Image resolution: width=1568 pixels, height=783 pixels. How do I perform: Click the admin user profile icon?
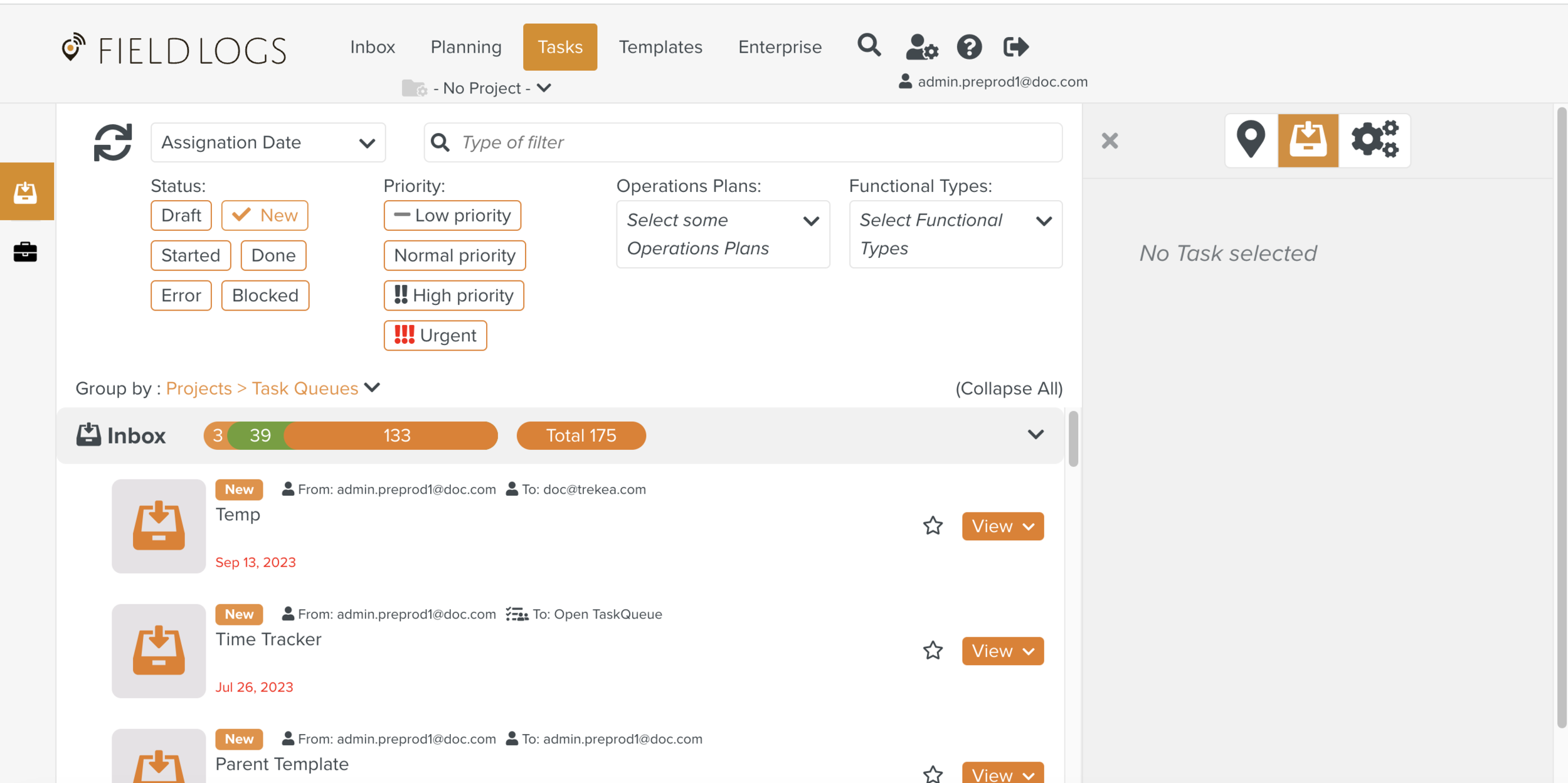coord(905,82)
